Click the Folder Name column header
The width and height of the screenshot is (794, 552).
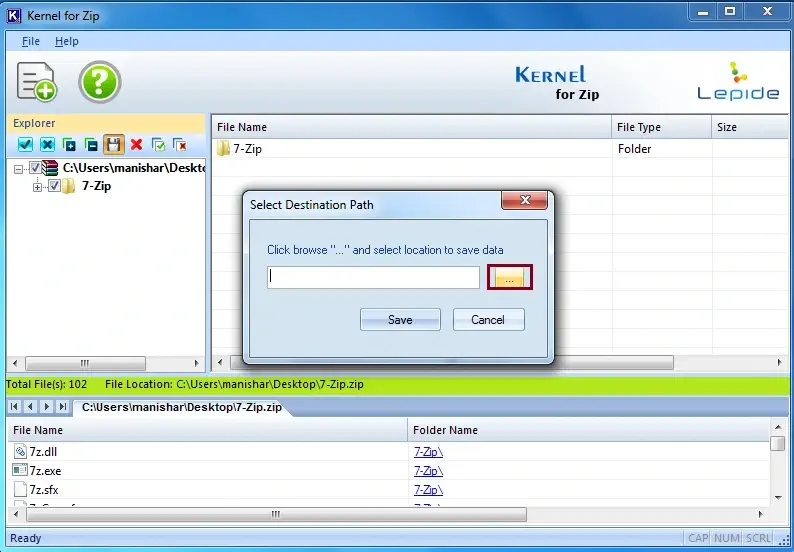pos(588,430)
